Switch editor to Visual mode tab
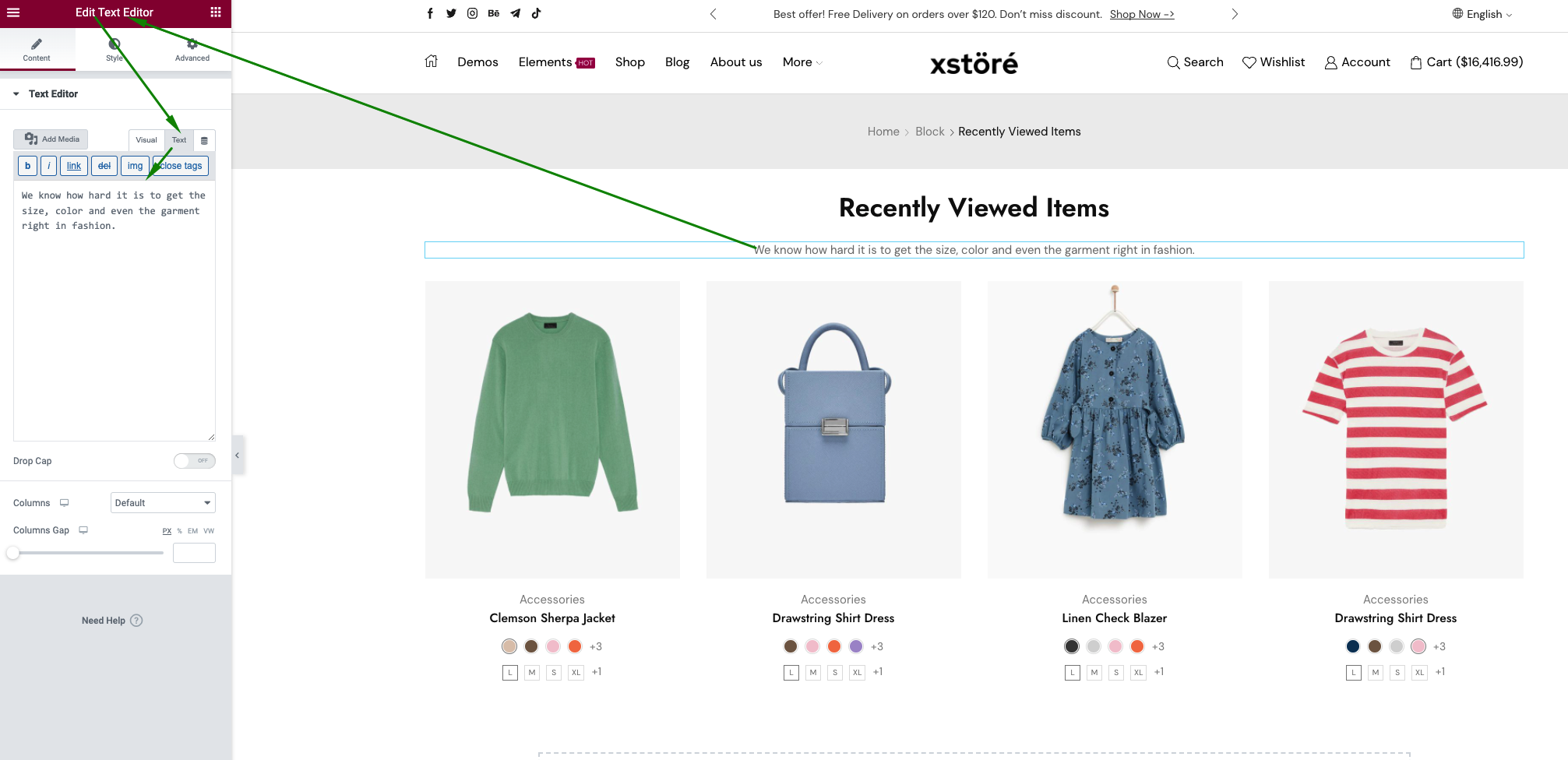Screen dimensions: 1568x760 tap(146, 140)
